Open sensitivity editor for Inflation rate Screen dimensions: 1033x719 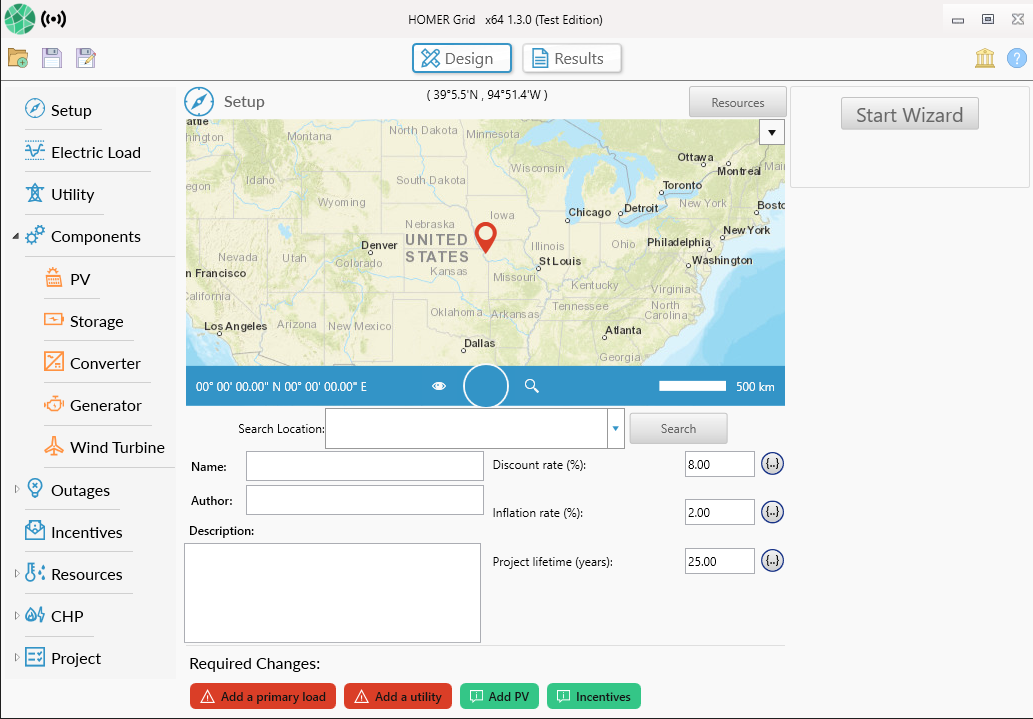point(772,512)
